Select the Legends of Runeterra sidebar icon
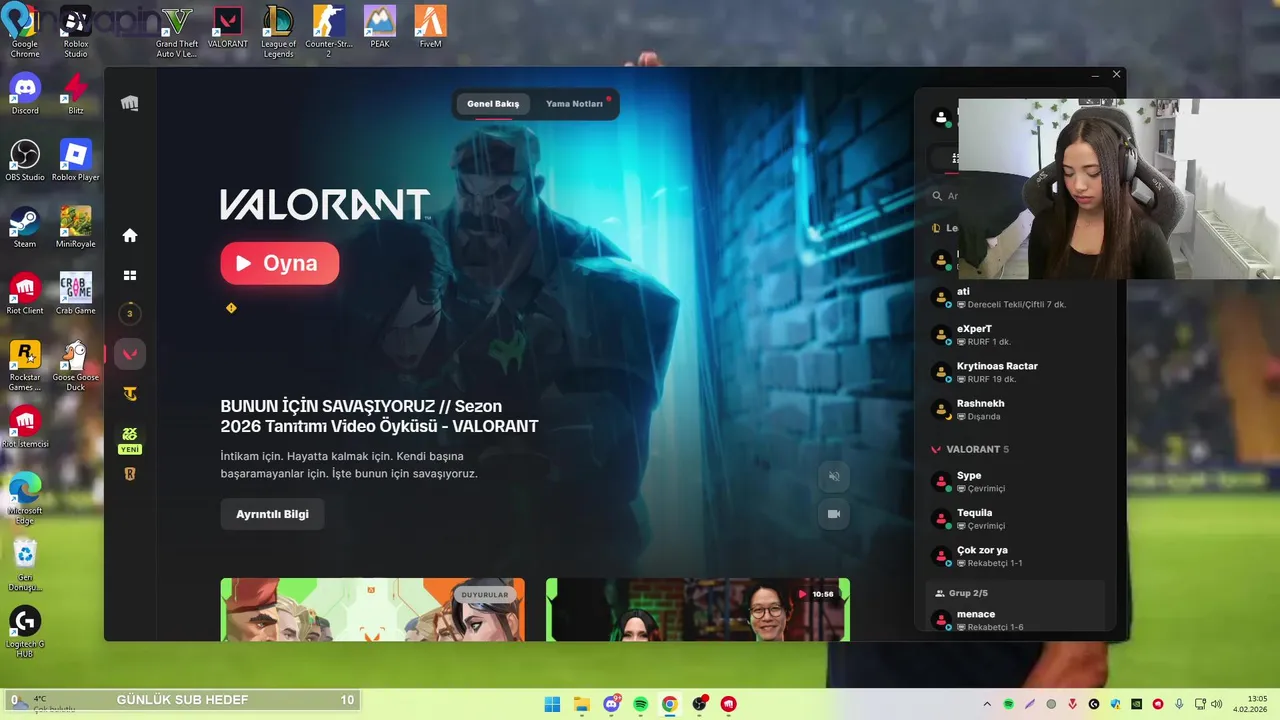The width and height of the screenshot is (1280, 720). pos(130,474)
